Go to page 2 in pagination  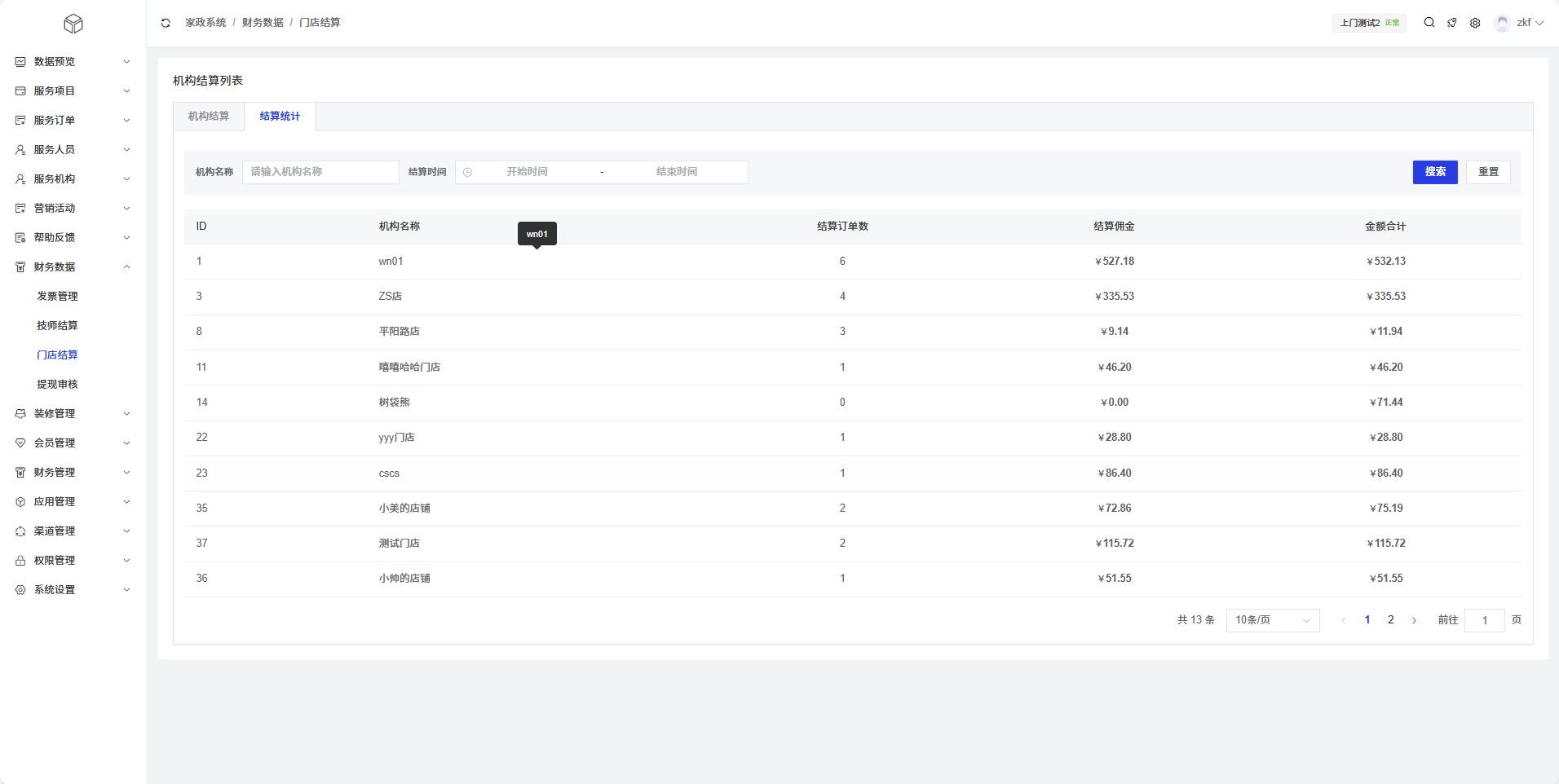pos(1391,620)
